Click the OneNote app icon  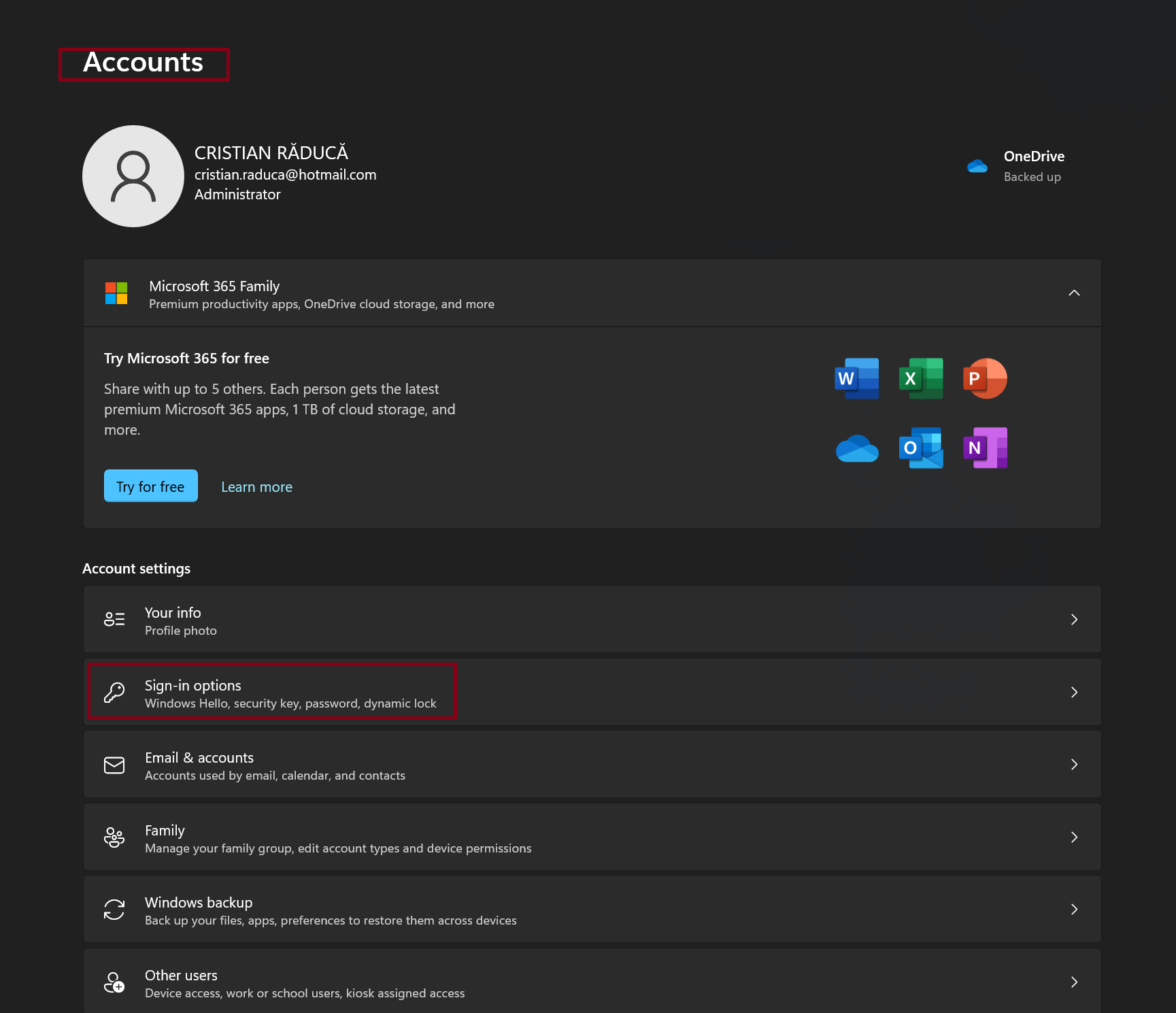(984, 448)
